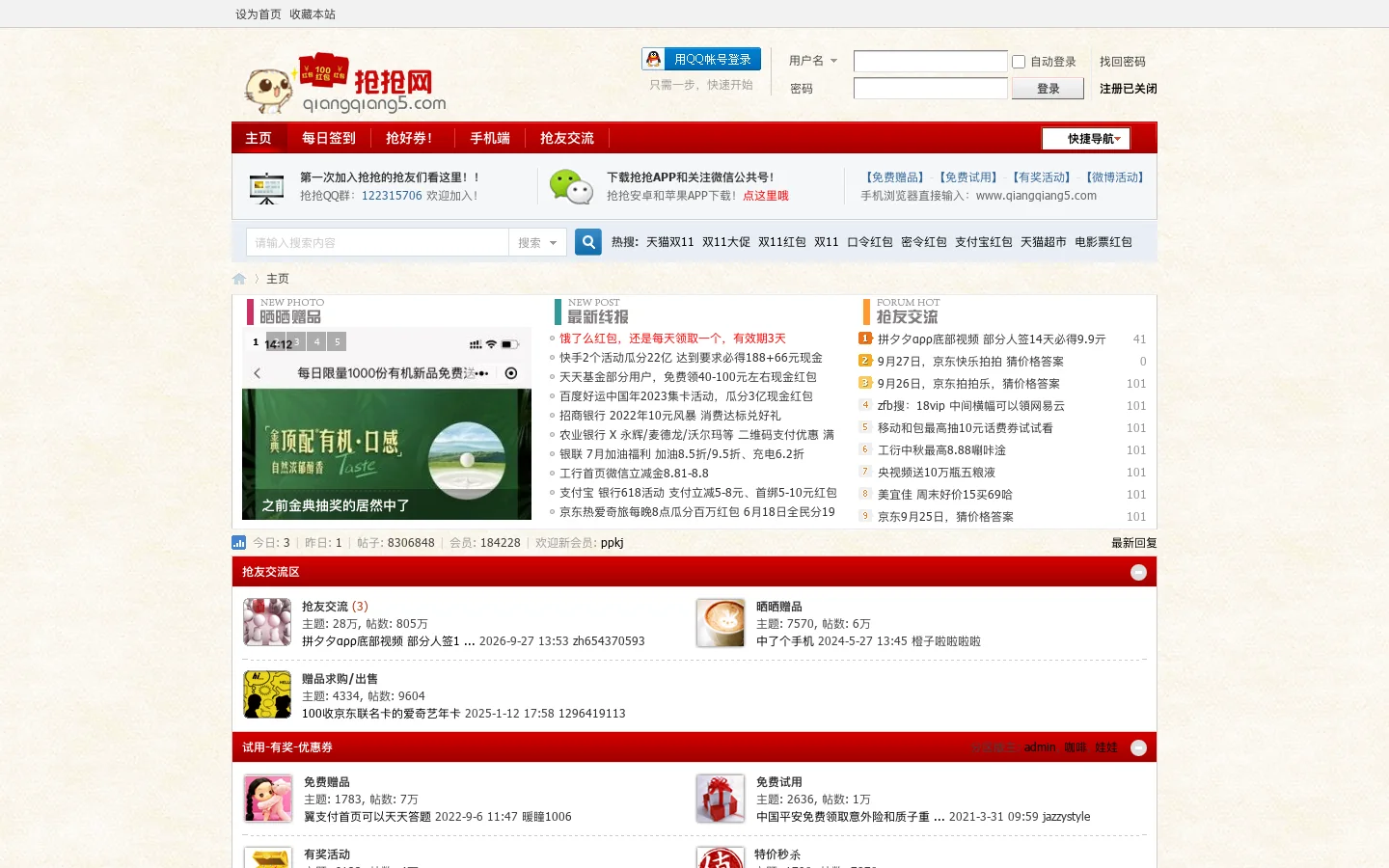This screenshot has width=1389, height=868.
Task: Click the QiangQiang site logo
Action: click(x=345, y=83)
